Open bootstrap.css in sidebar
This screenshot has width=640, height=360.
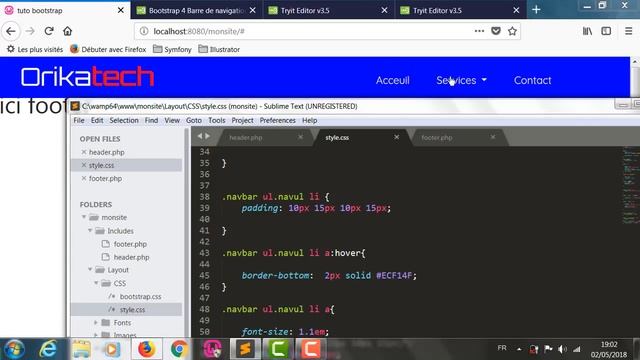pos(140,296)
